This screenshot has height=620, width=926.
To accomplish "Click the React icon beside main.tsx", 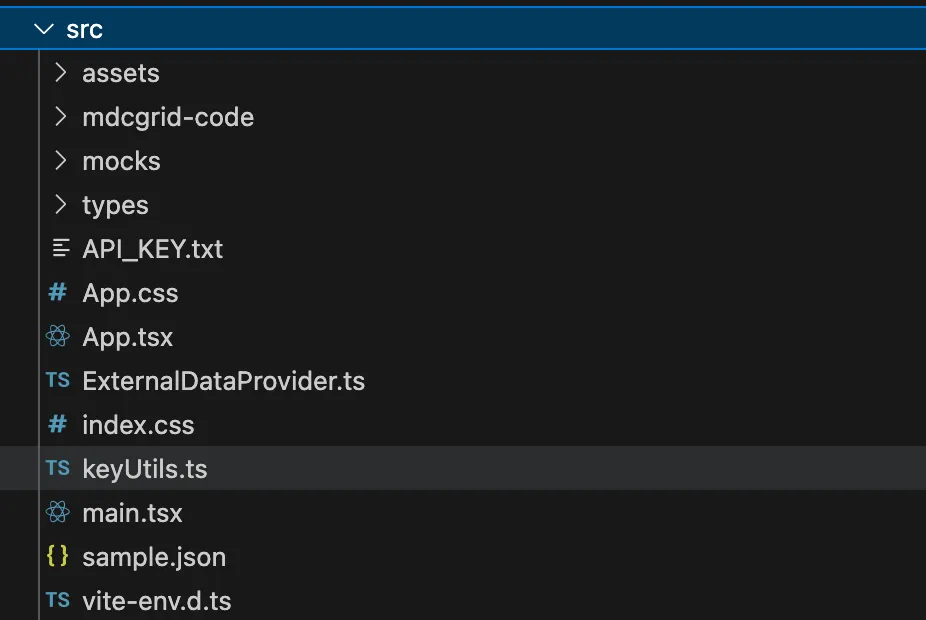I will [58, 513].
